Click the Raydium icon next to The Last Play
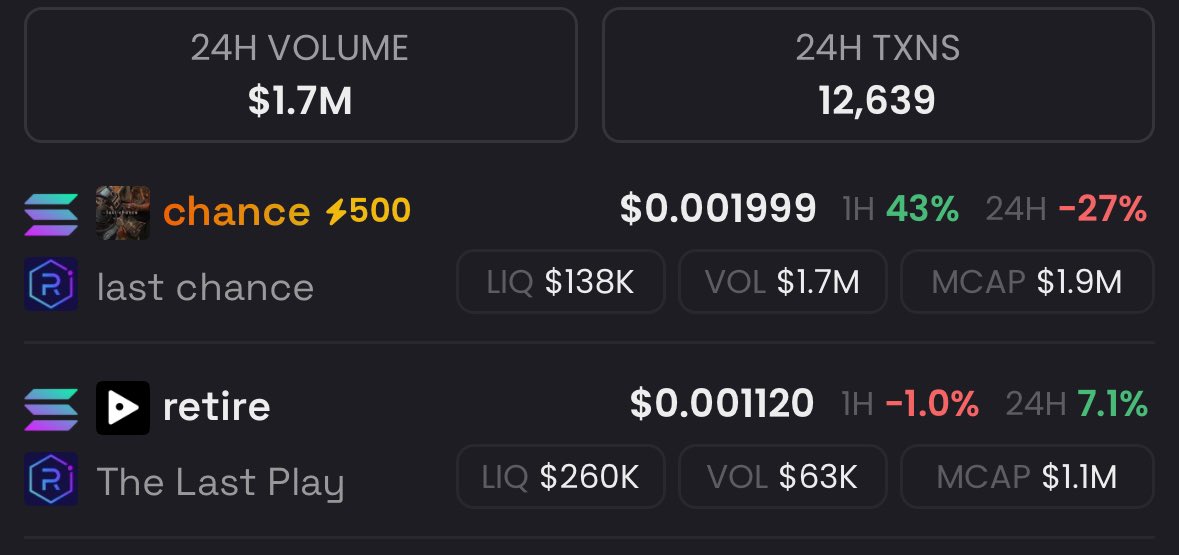This screenshot has width=1179, height=555. (x=51, y=479)
